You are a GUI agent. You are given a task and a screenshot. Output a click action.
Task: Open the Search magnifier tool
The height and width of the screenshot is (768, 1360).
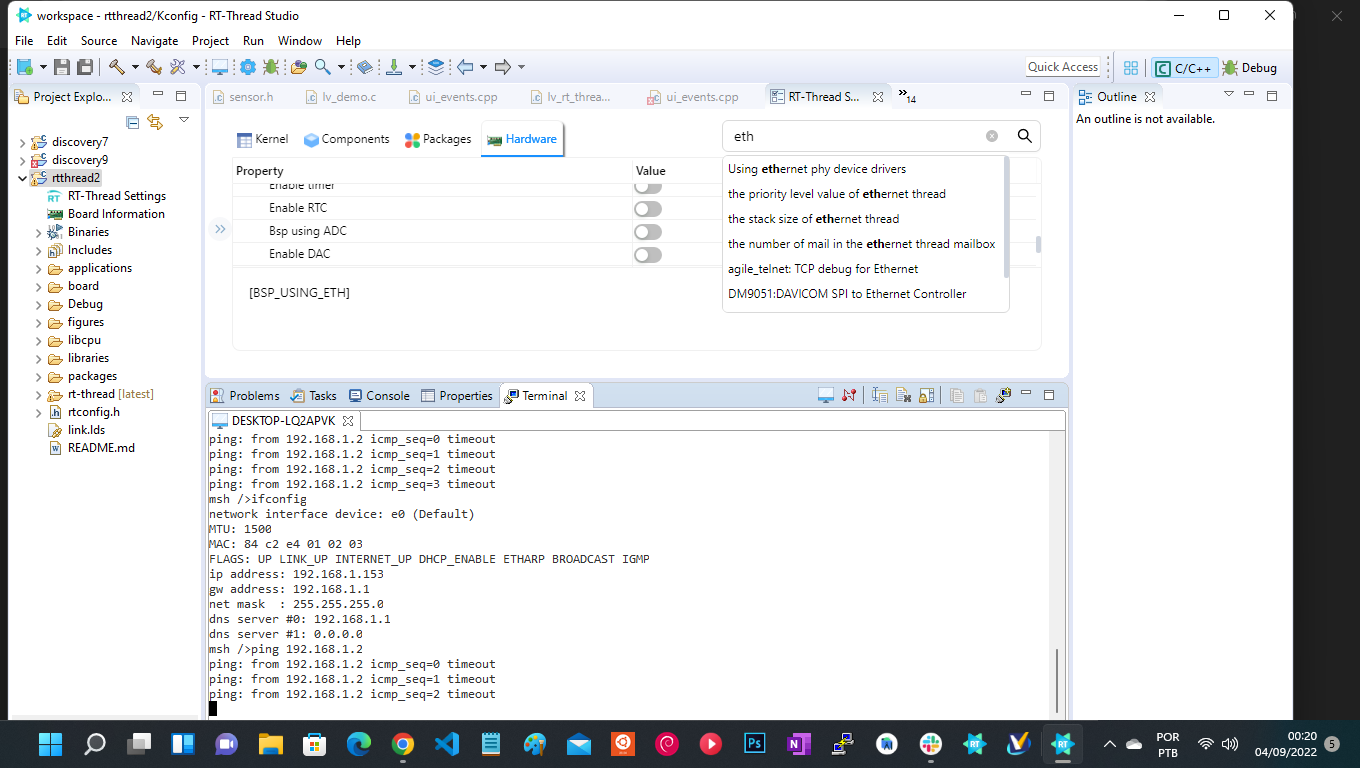click(324, 67)
